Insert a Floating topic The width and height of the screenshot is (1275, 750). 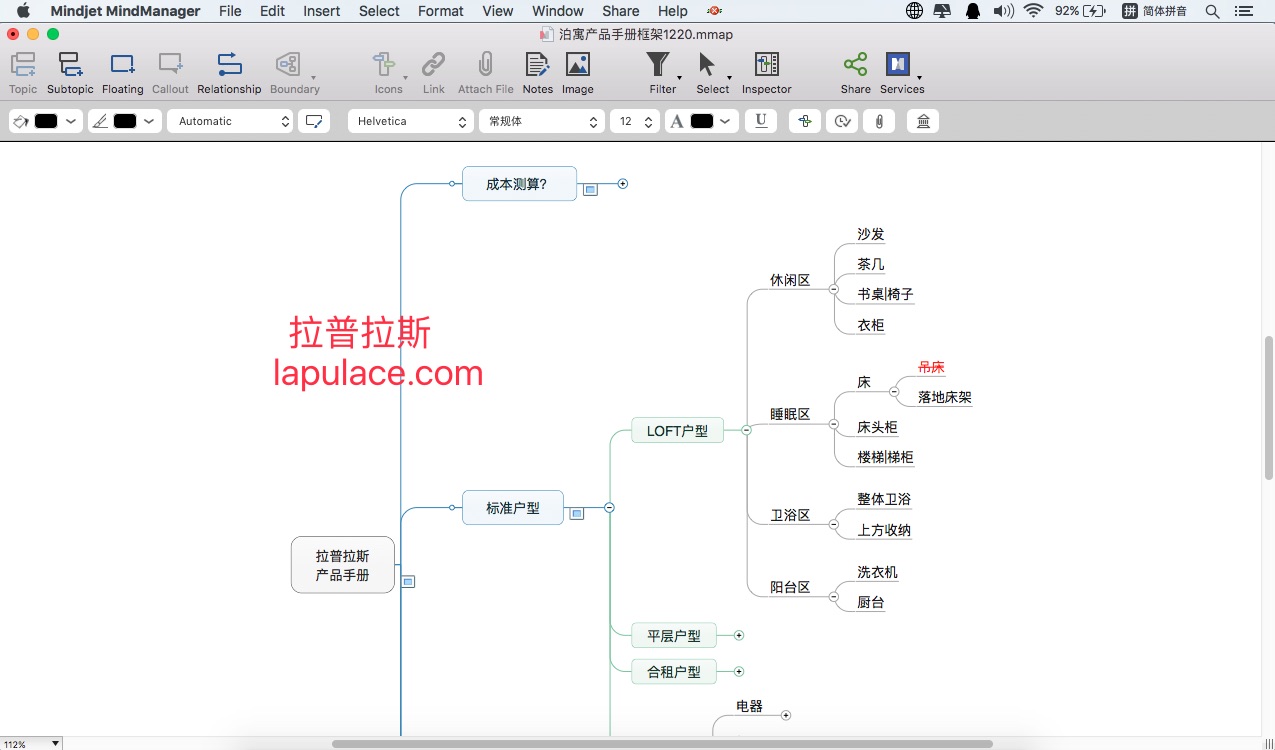point(123,65)
